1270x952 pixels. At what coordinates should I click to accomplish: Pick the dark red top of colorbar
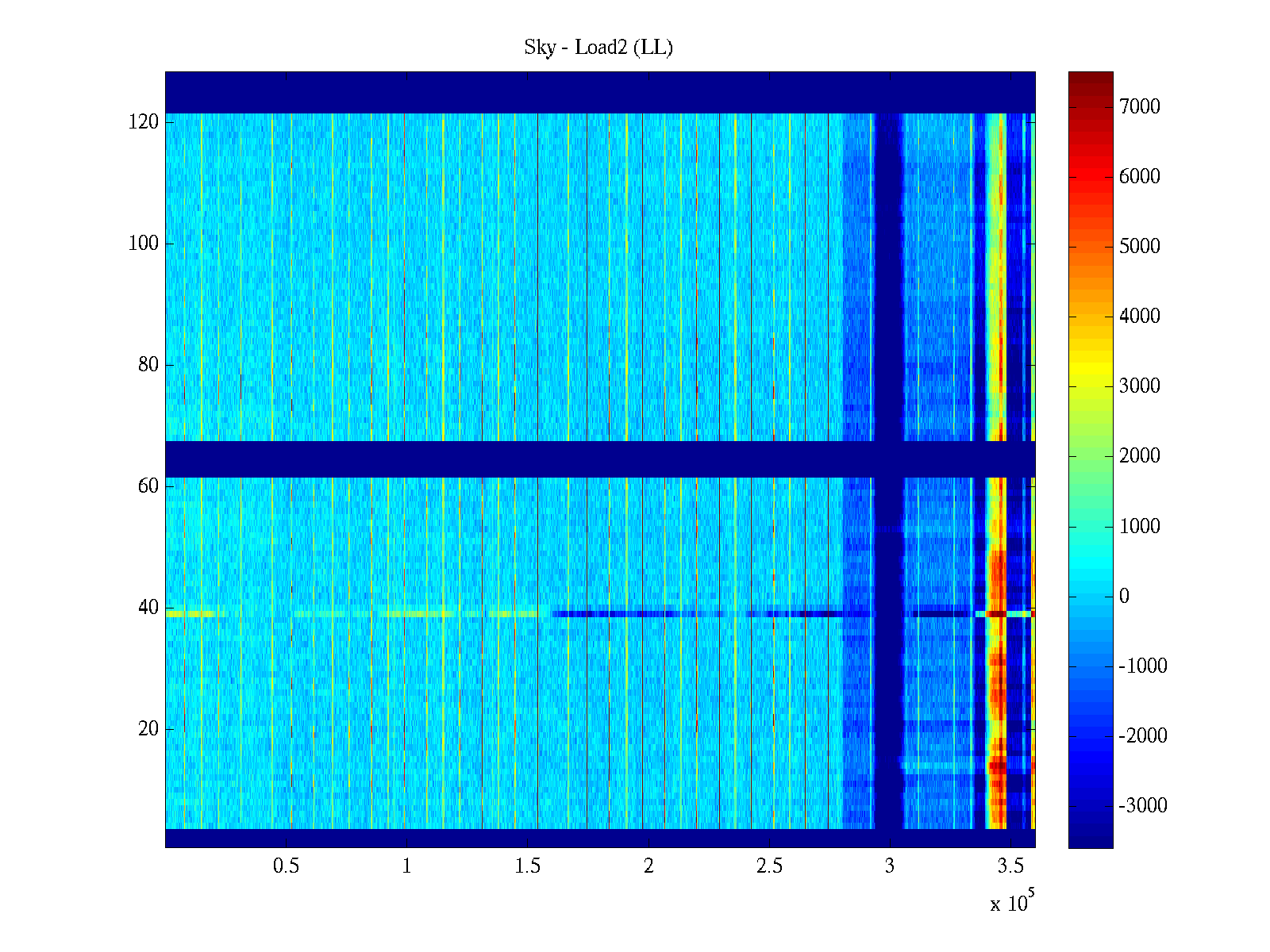click(x=1090, y=79)
